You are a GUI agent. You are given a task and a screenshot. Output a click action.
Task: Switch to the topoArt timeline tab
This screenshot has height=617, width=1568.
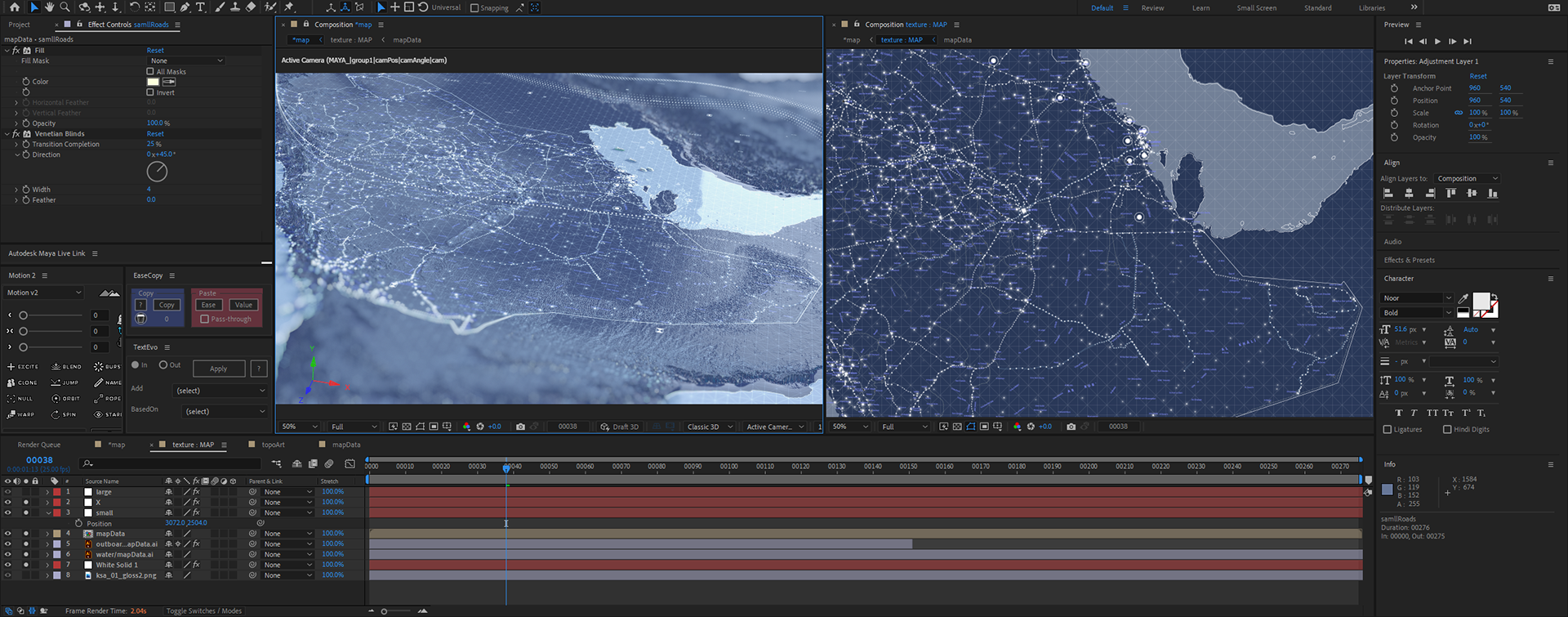tap(273, 445)
